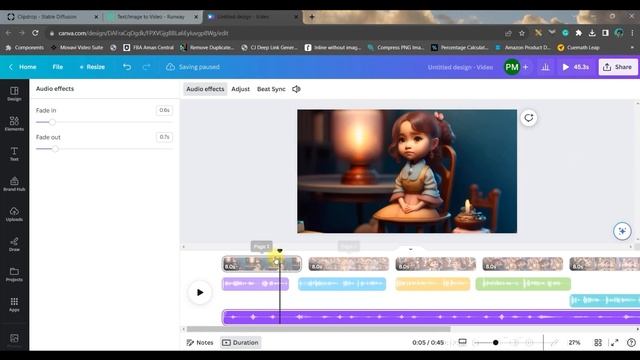640x360 pixels.
Task: Select the Text tool in sidebar
Action: click(x=14, y=154)
